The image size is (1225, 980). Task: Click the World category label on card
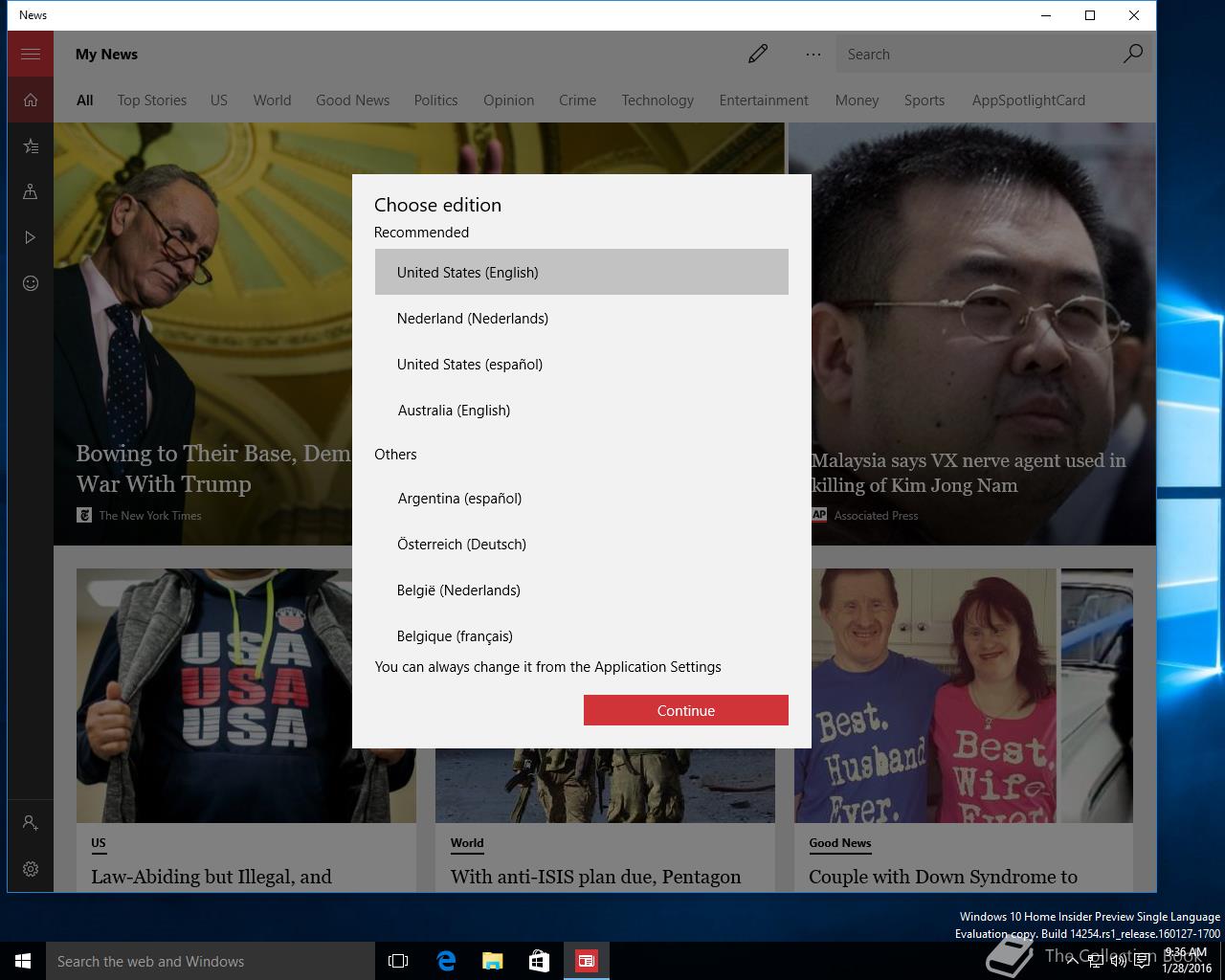467,843
